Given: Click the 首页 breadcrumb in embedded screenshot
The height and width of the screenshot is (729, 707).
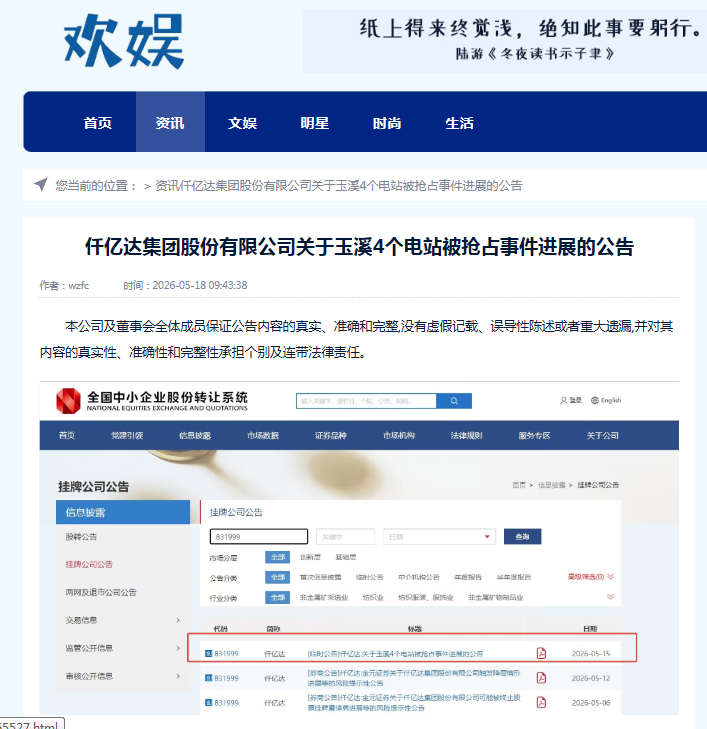Looking at the screenshot, I should coord(519,485).
